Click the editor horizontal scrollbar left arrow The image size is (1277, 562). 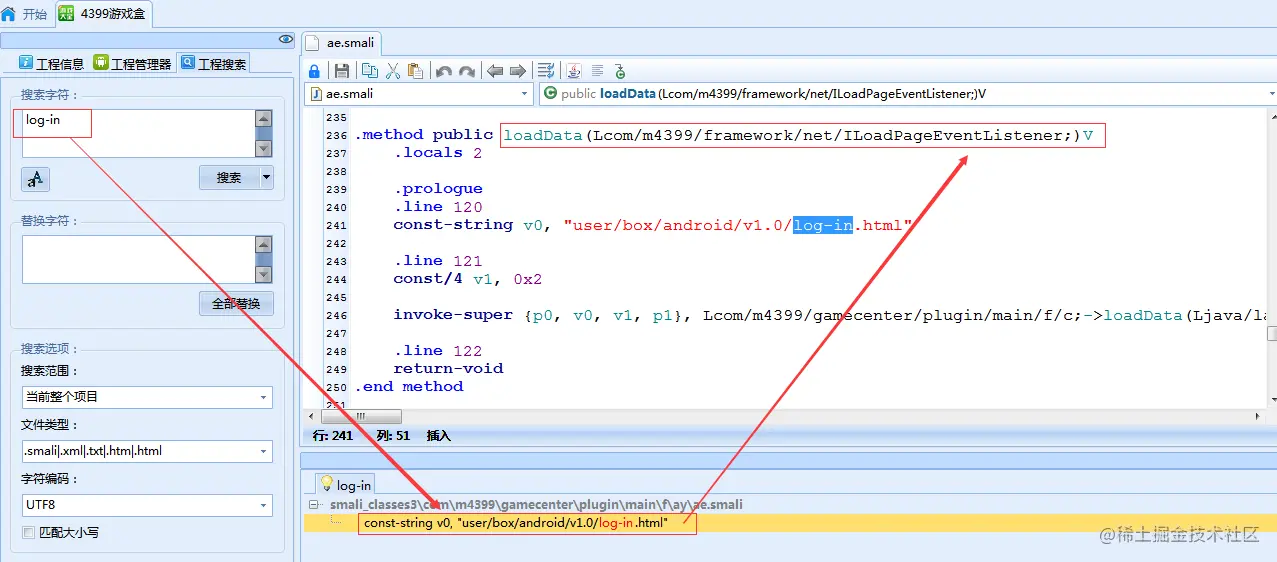311,416
